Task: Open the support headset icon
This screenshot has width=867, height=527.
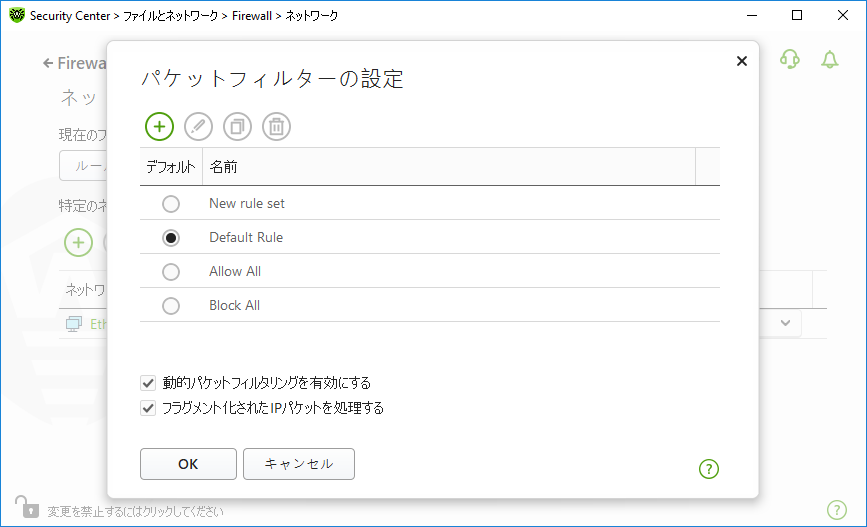Action: tap(790, 60)
